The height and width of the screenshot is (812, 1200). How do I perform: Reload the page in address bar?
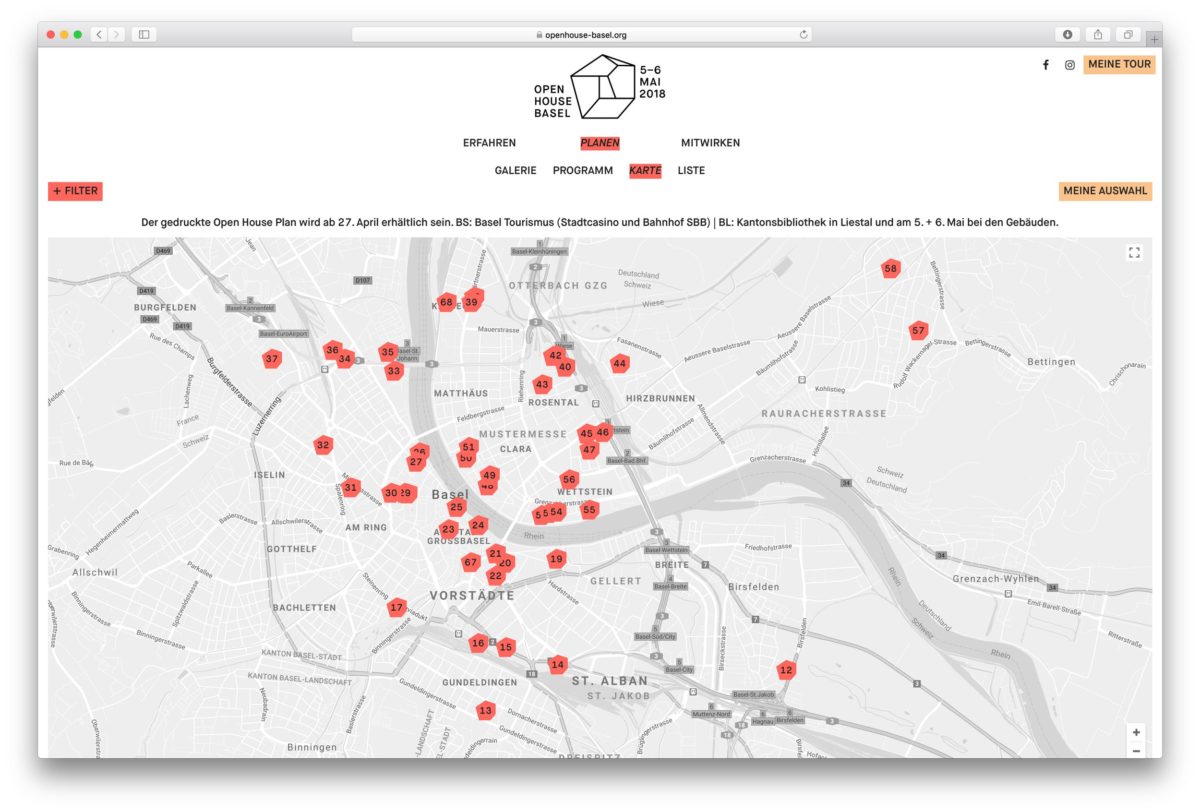coord(803,35)
